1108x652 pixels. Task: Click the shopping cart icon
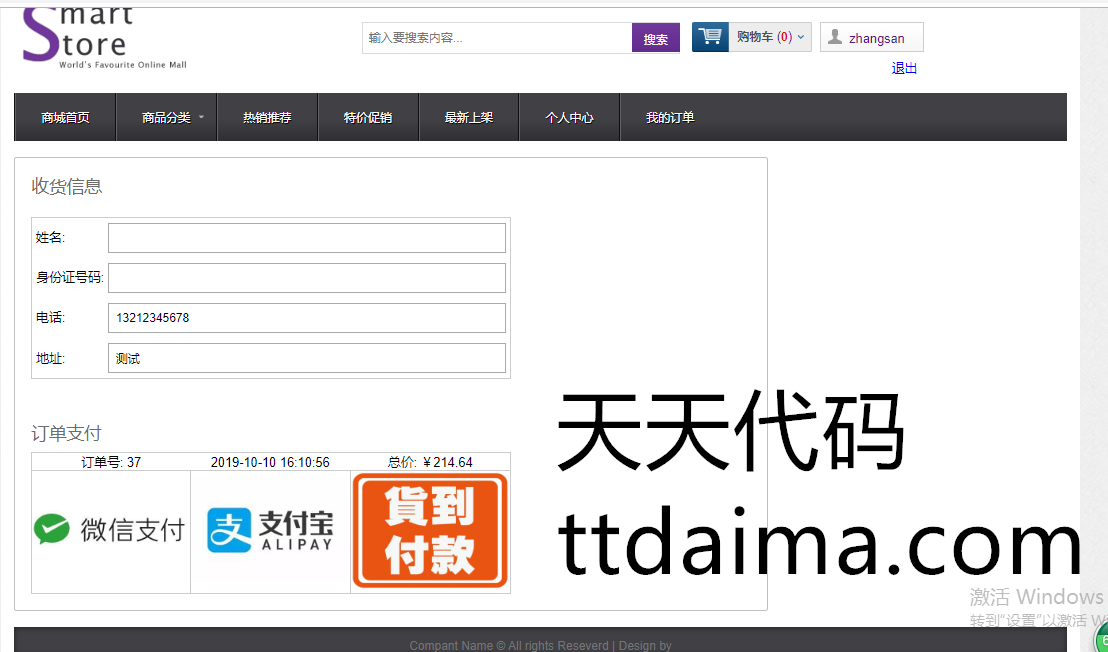710,37
